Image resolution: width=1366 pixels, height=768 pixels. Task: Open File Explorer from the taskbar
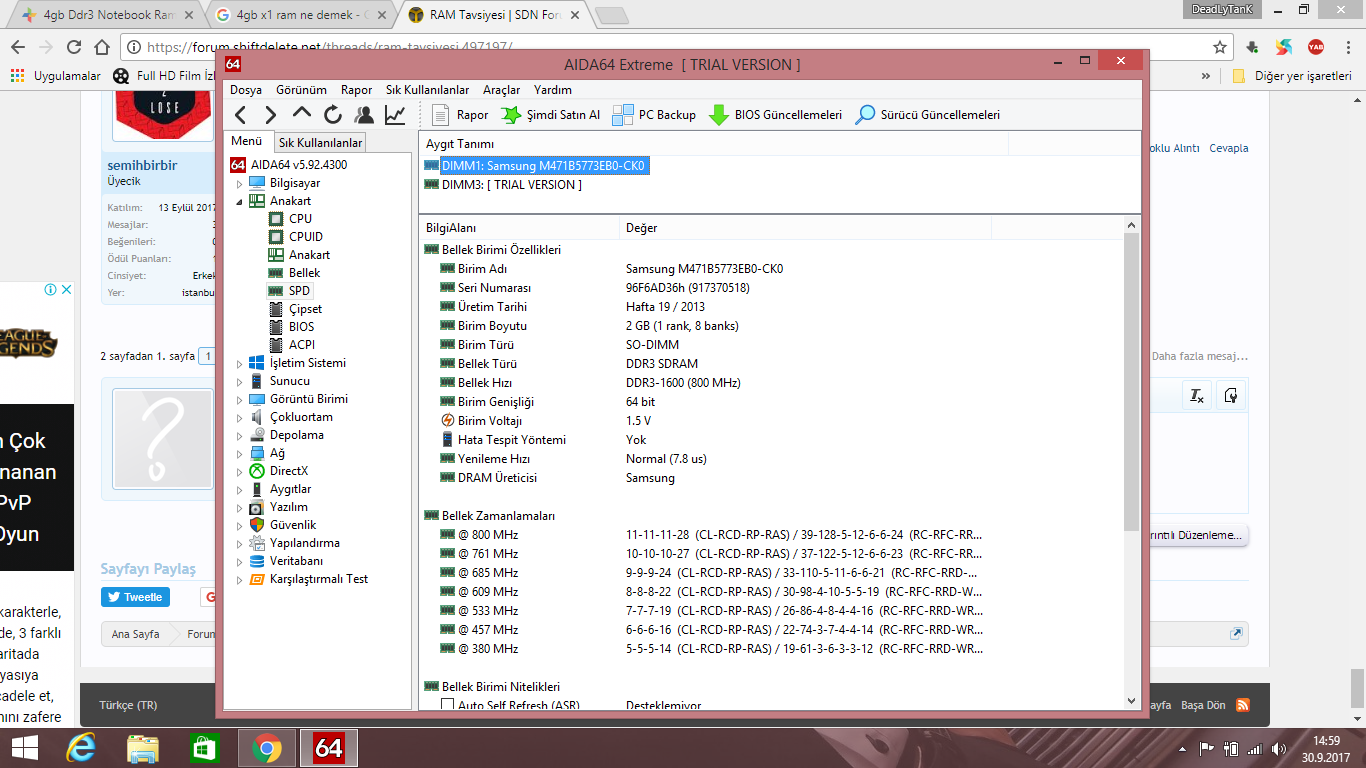(142, 748)
